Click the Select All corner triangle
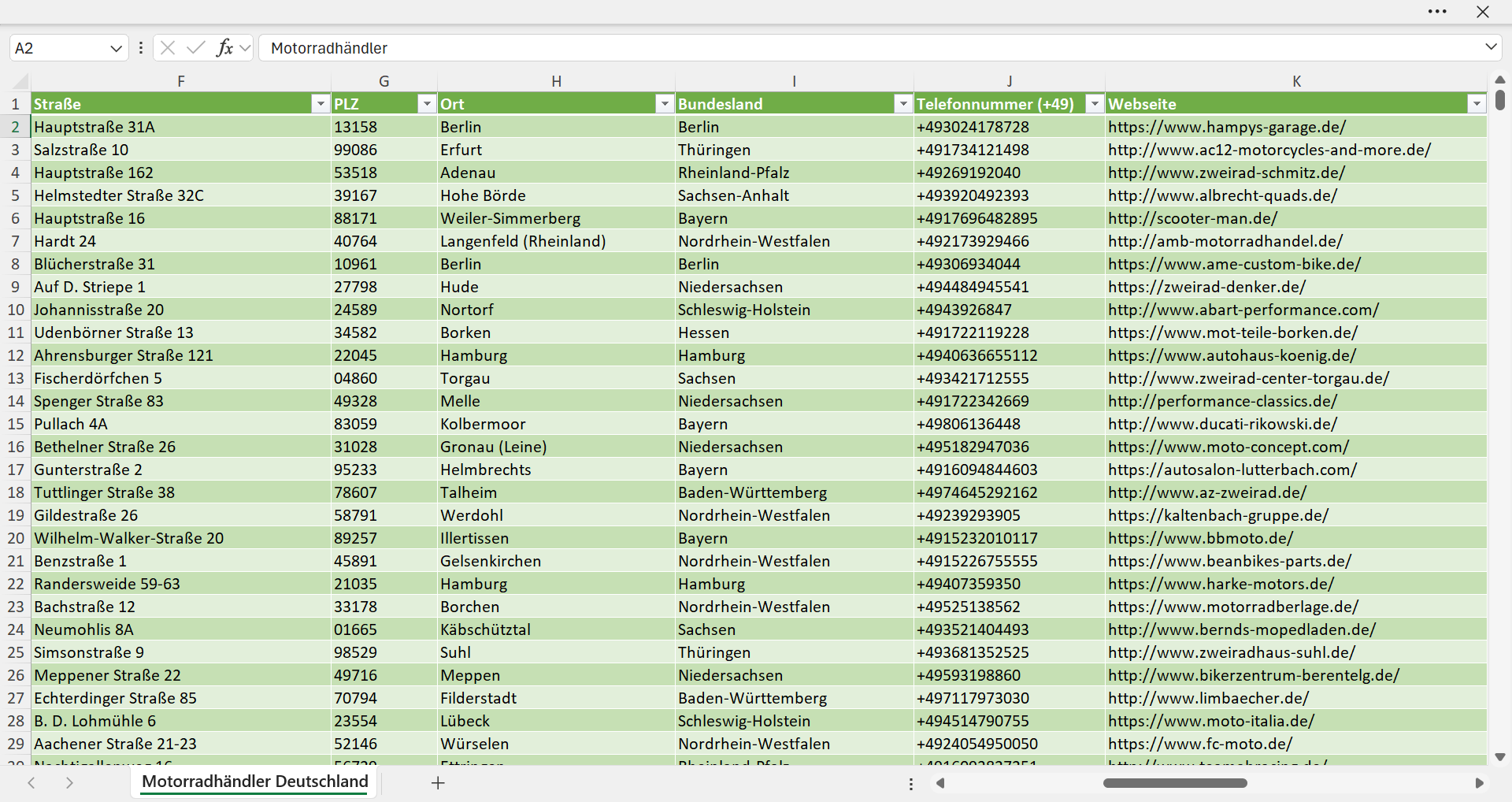 (x=20, y=81)
